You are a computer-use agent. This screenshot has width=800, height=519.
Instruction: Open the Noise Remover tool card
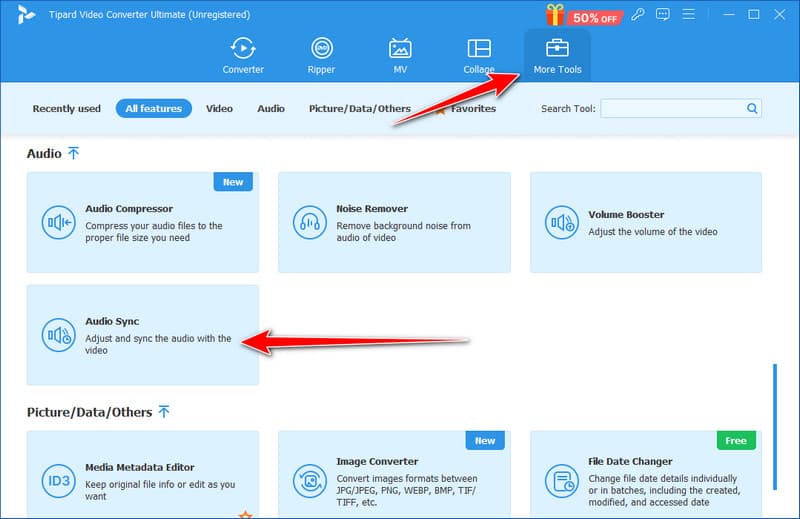(394, 223)
